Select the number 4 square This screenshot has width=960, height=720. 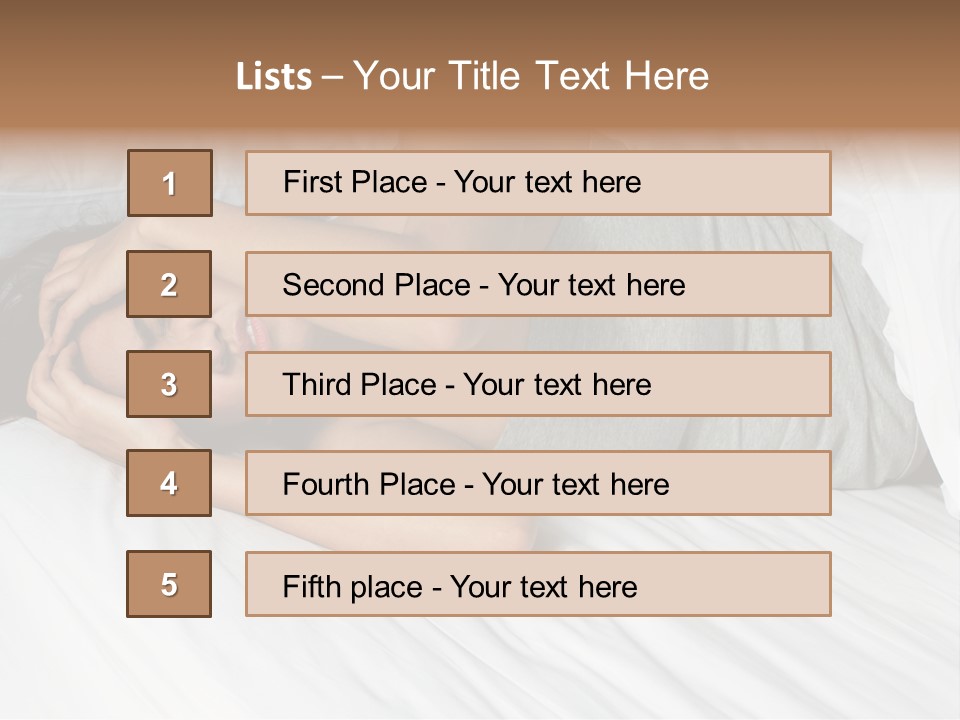pyautogui.click(x=169, y=483)
